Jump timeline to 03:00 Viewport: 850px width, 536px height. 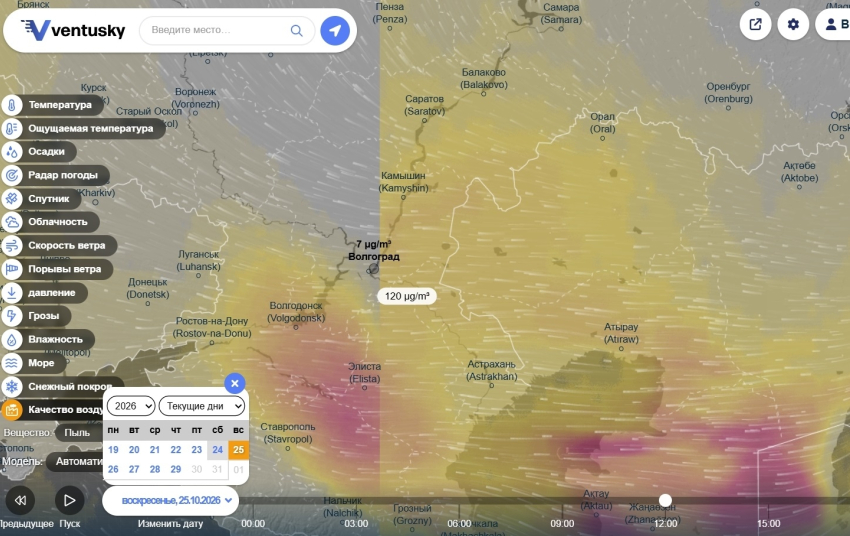(x=356, y=524)
